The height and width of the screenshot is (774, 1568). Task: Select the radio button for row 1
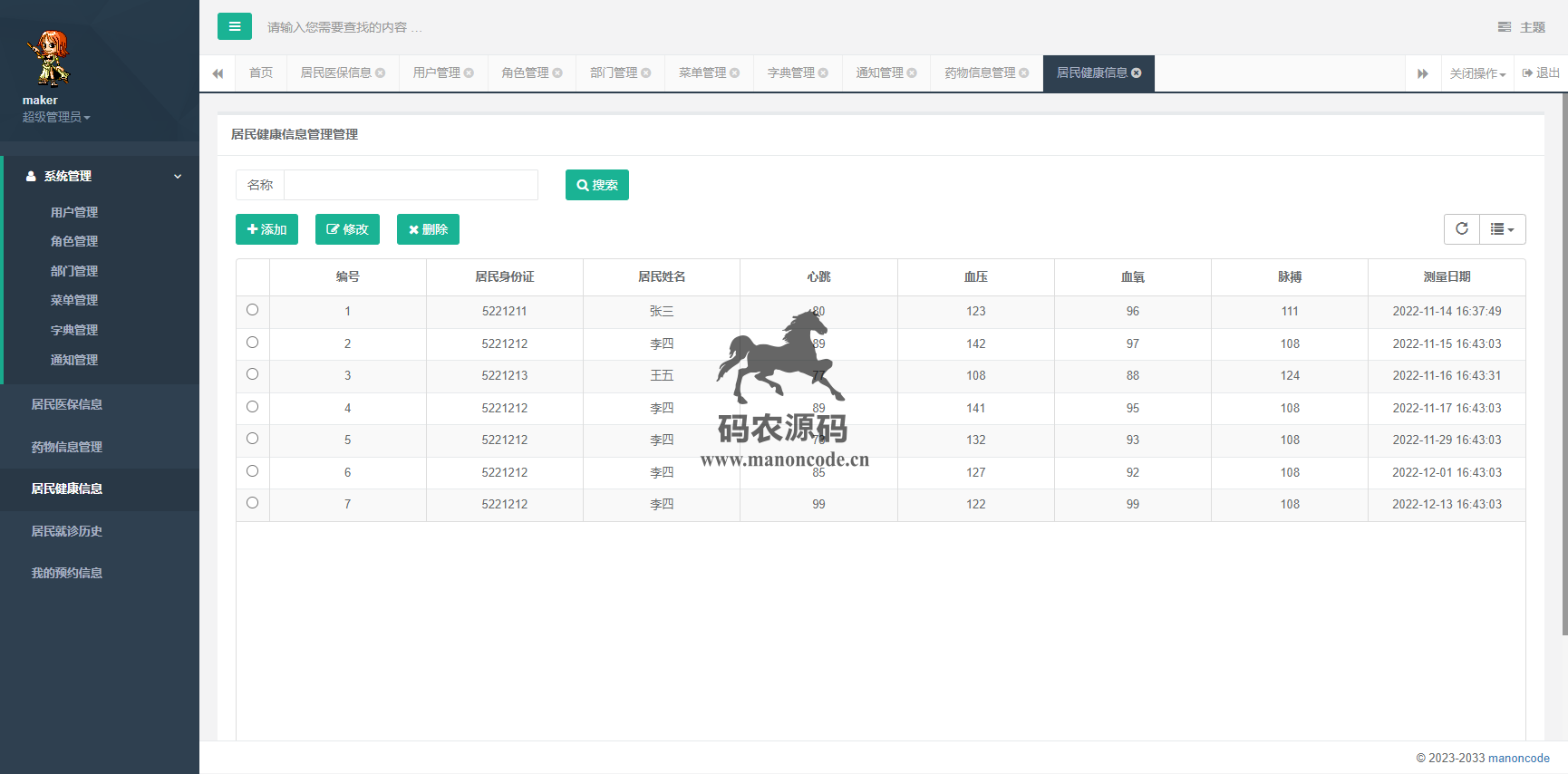click(252, 310)
